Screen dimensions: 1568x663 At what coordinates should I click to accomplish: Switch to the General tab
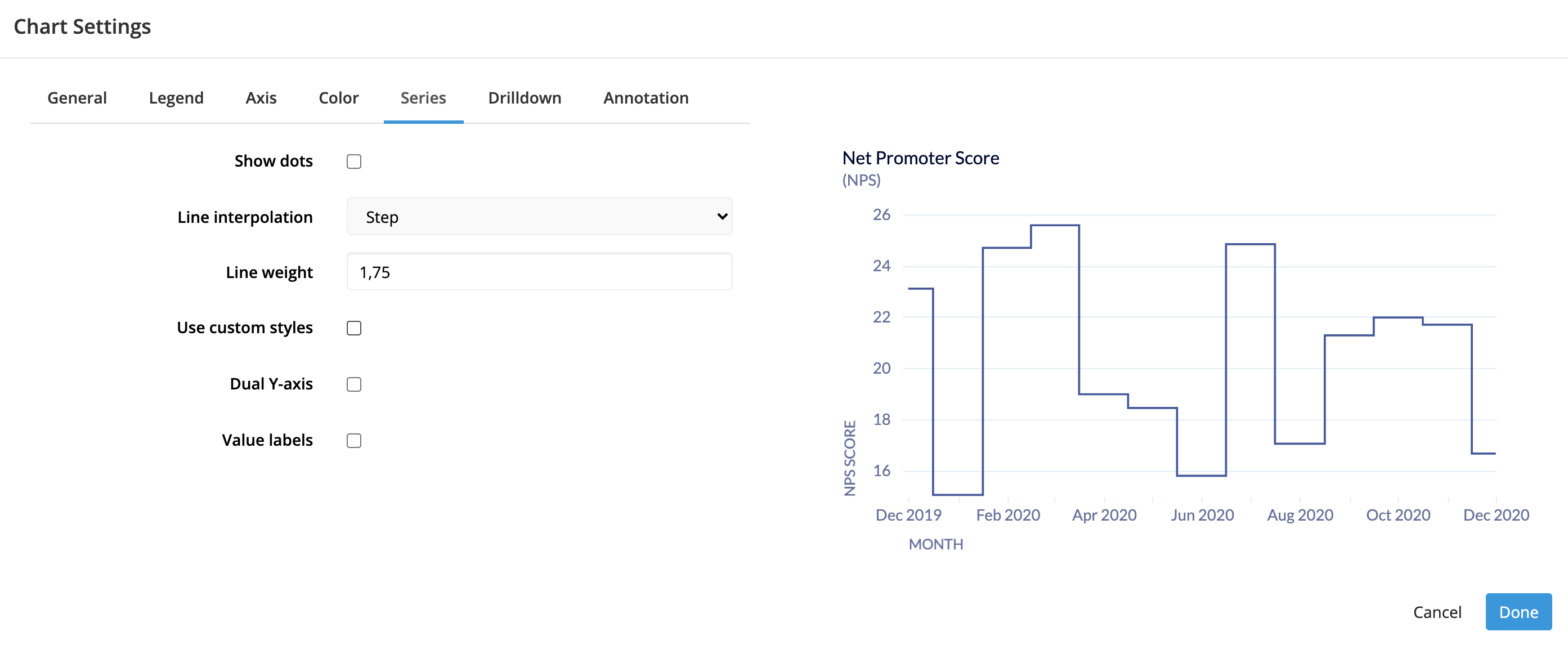[x=77, y=98]
